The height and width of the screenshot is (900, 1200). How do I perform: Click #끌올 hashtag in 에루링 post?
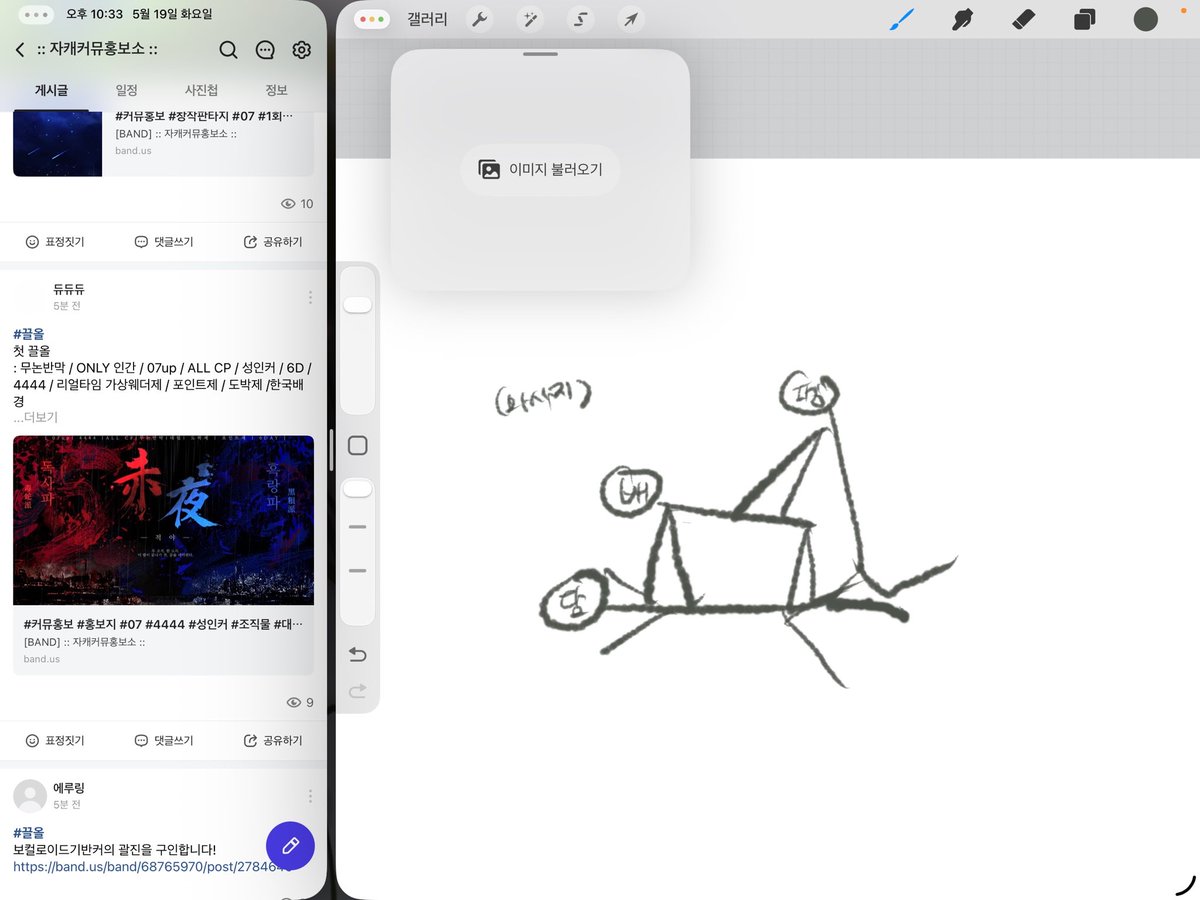click(28, 832)
